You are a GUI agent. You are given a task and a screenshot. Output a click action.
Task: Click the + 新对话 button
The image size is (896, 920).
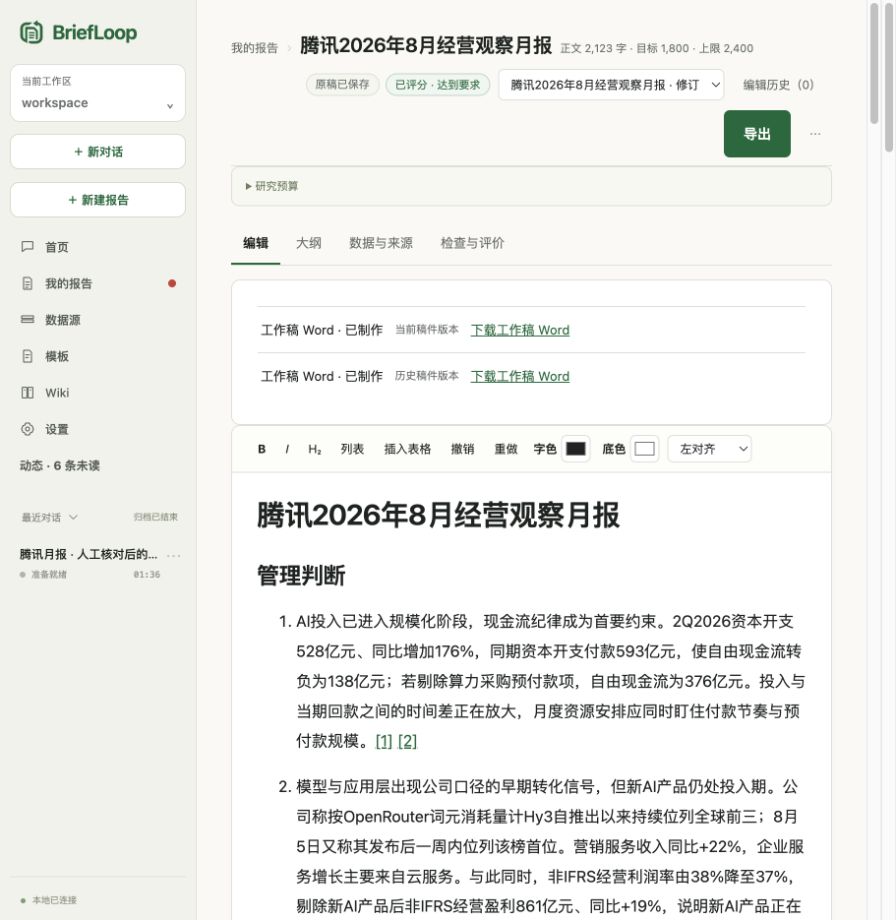[x=98, y=152]
